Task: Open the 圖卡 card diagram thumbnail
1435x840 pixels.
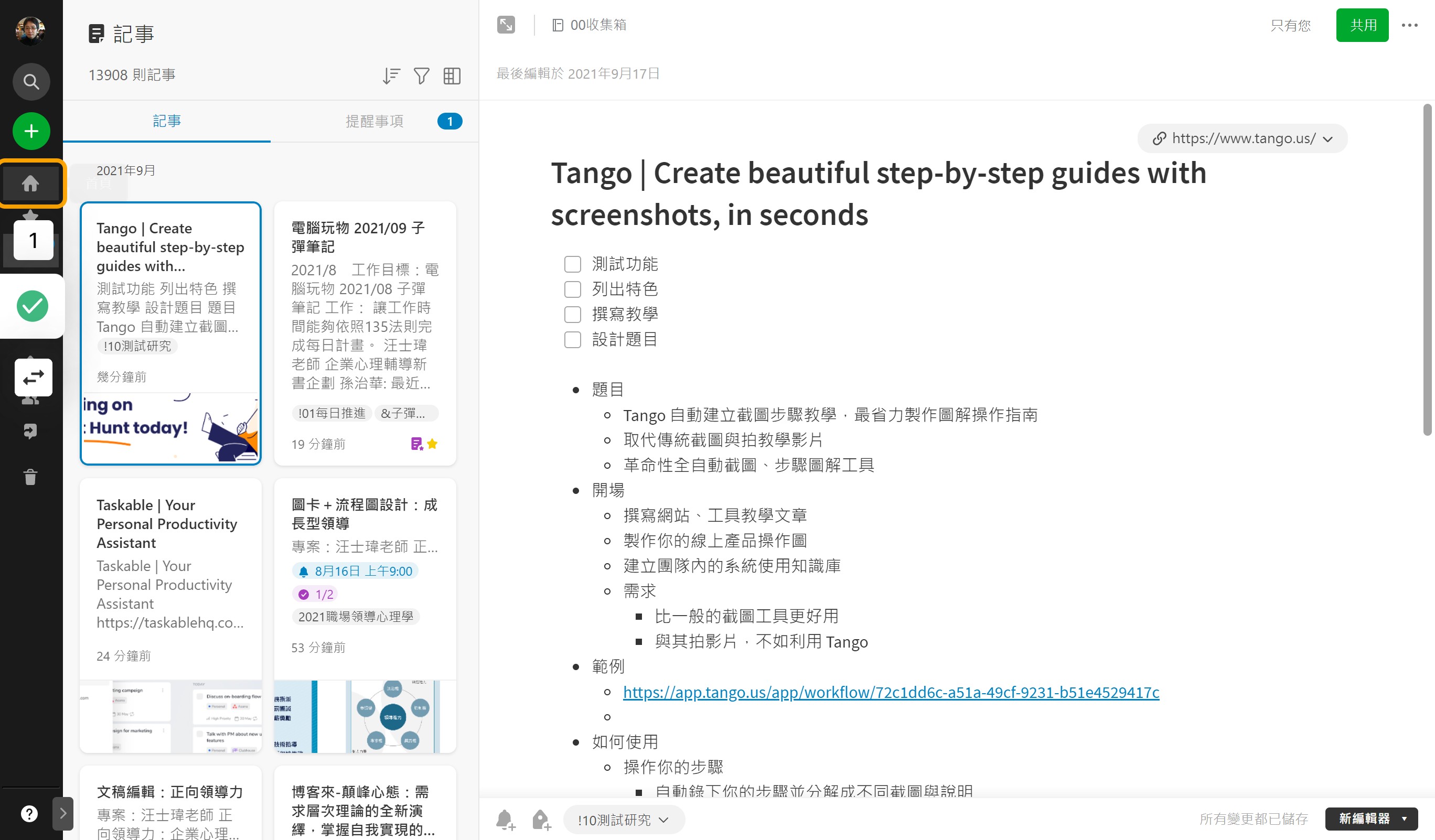Action: (365, 716)
